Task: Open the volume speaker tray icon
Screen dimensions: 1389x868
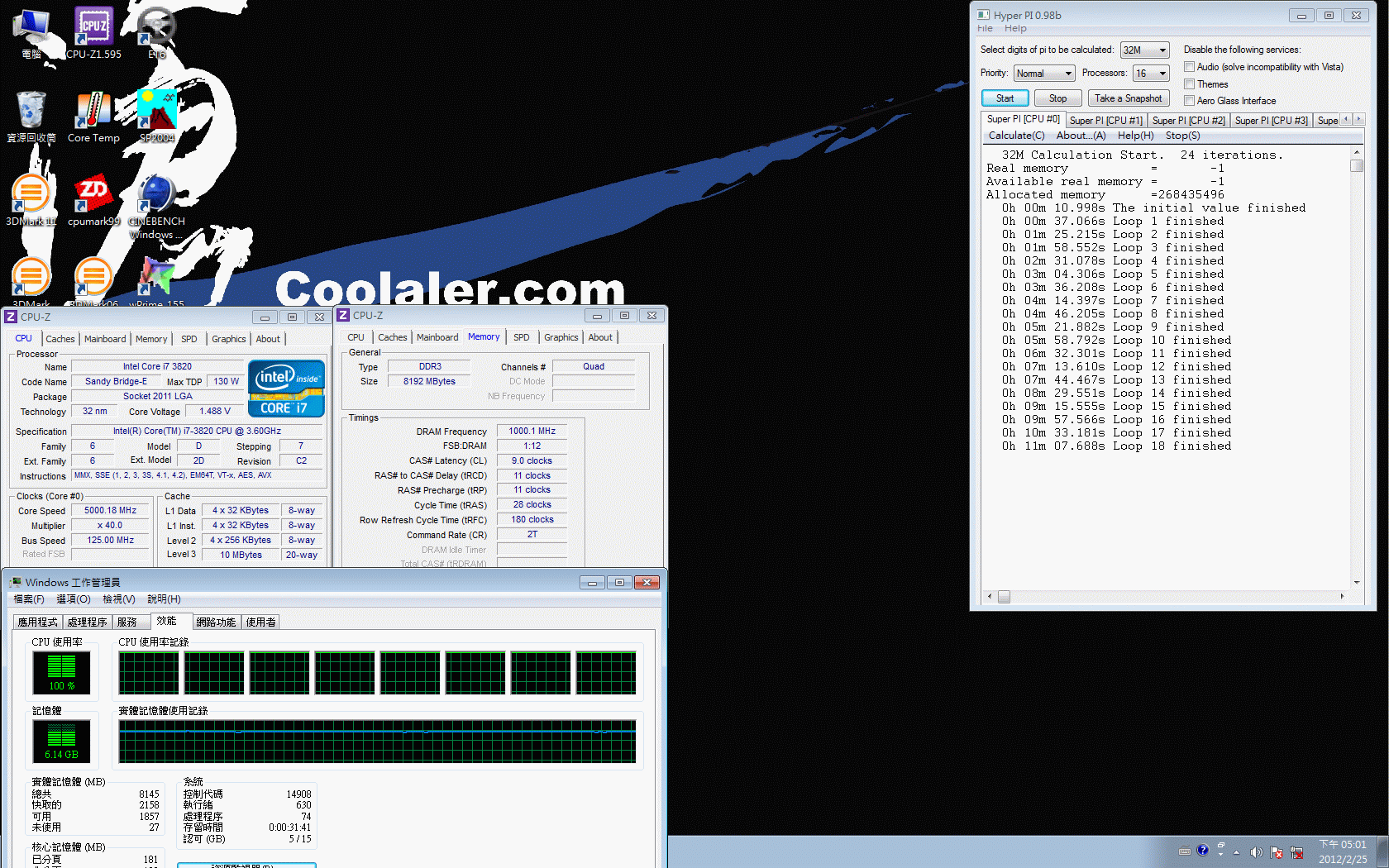Action: tap(1256, 852)
